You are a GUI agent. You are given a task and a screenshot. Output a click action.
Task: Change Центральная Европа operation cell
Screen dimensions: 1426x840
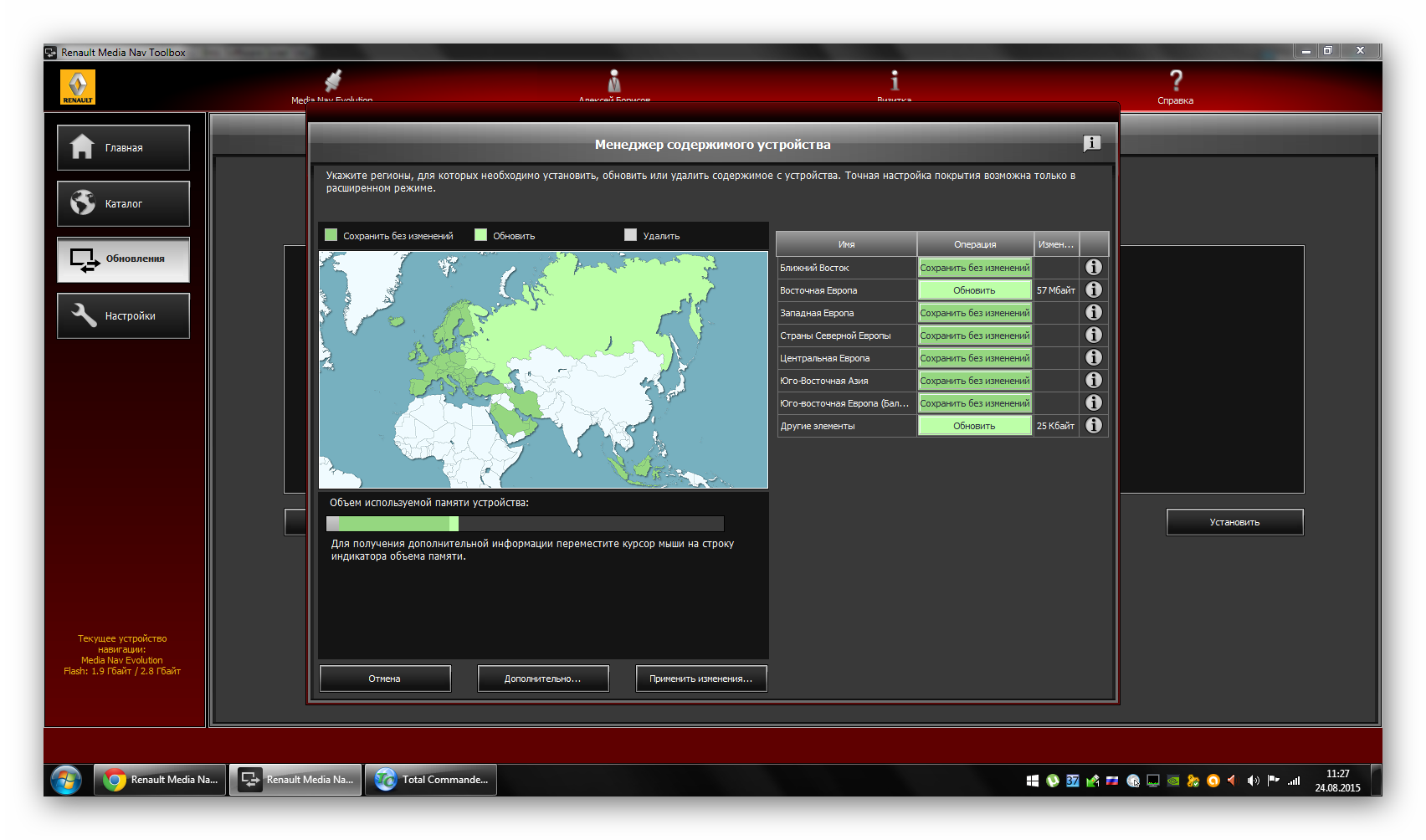[974, 358]
